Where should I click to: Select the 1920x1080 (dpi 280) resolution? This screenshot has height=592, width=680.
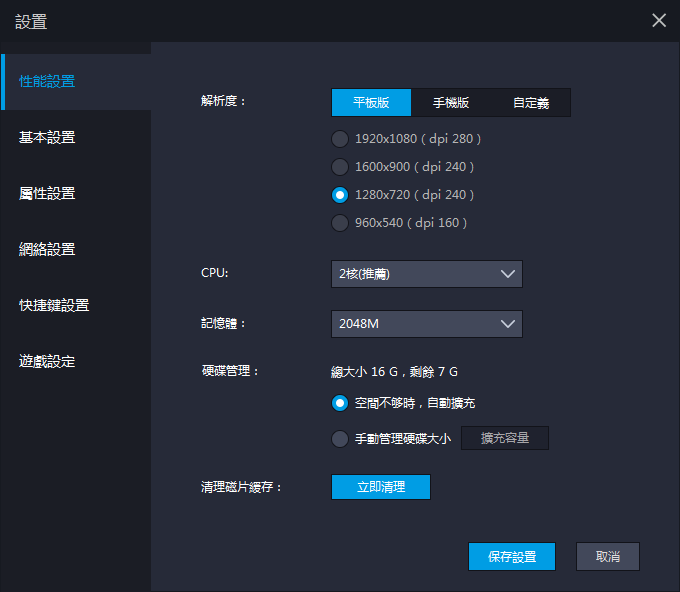pos(340,139)
